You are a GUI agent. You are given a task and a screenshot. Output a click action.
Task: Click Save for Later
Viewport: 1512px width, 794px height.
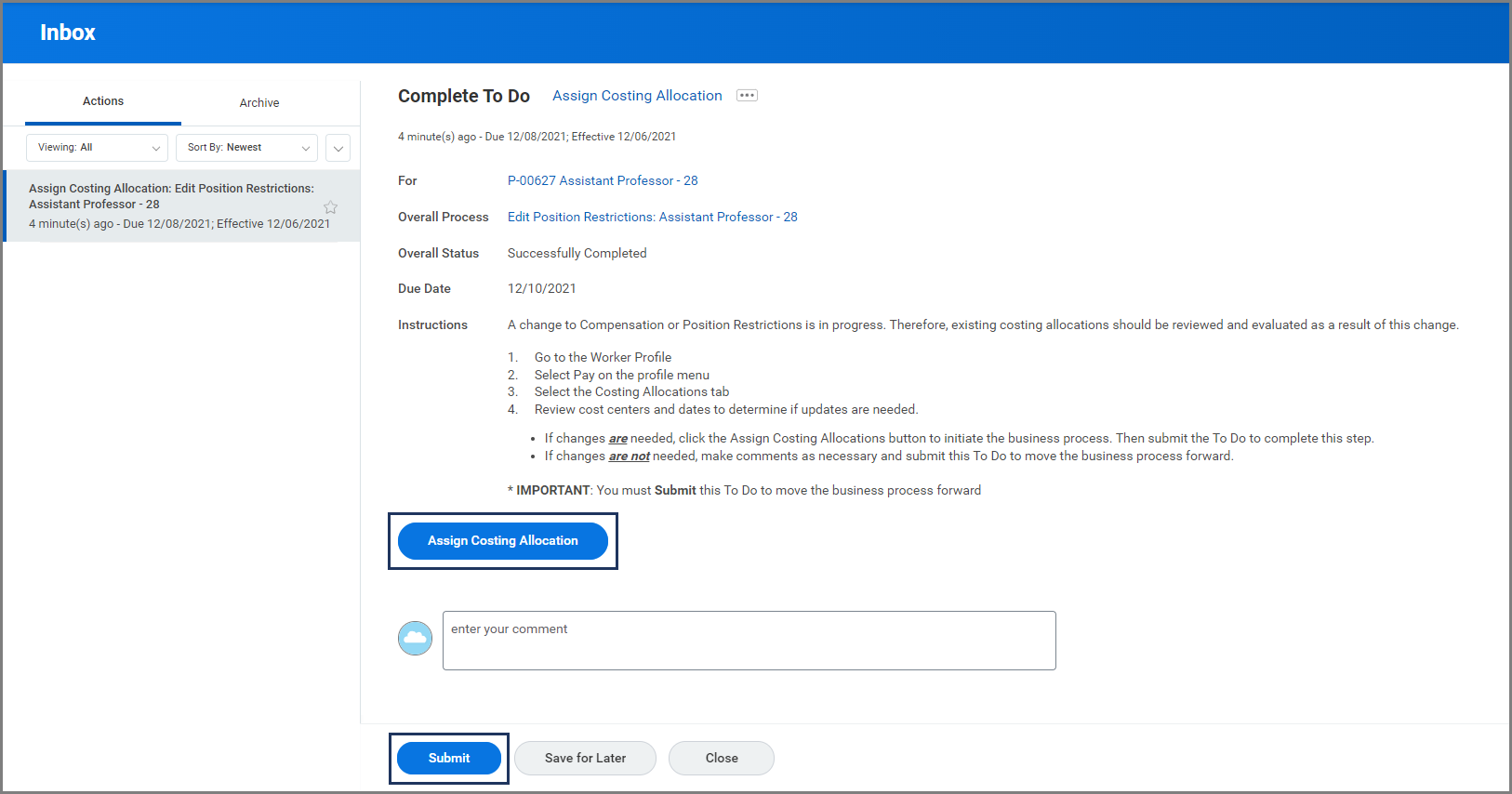click(585, 758)
